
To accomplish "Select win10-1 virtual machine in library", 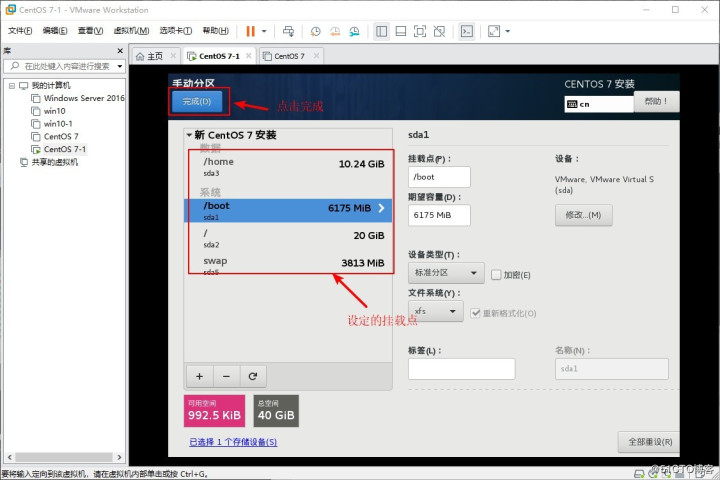I will click(x=52, y=124).
